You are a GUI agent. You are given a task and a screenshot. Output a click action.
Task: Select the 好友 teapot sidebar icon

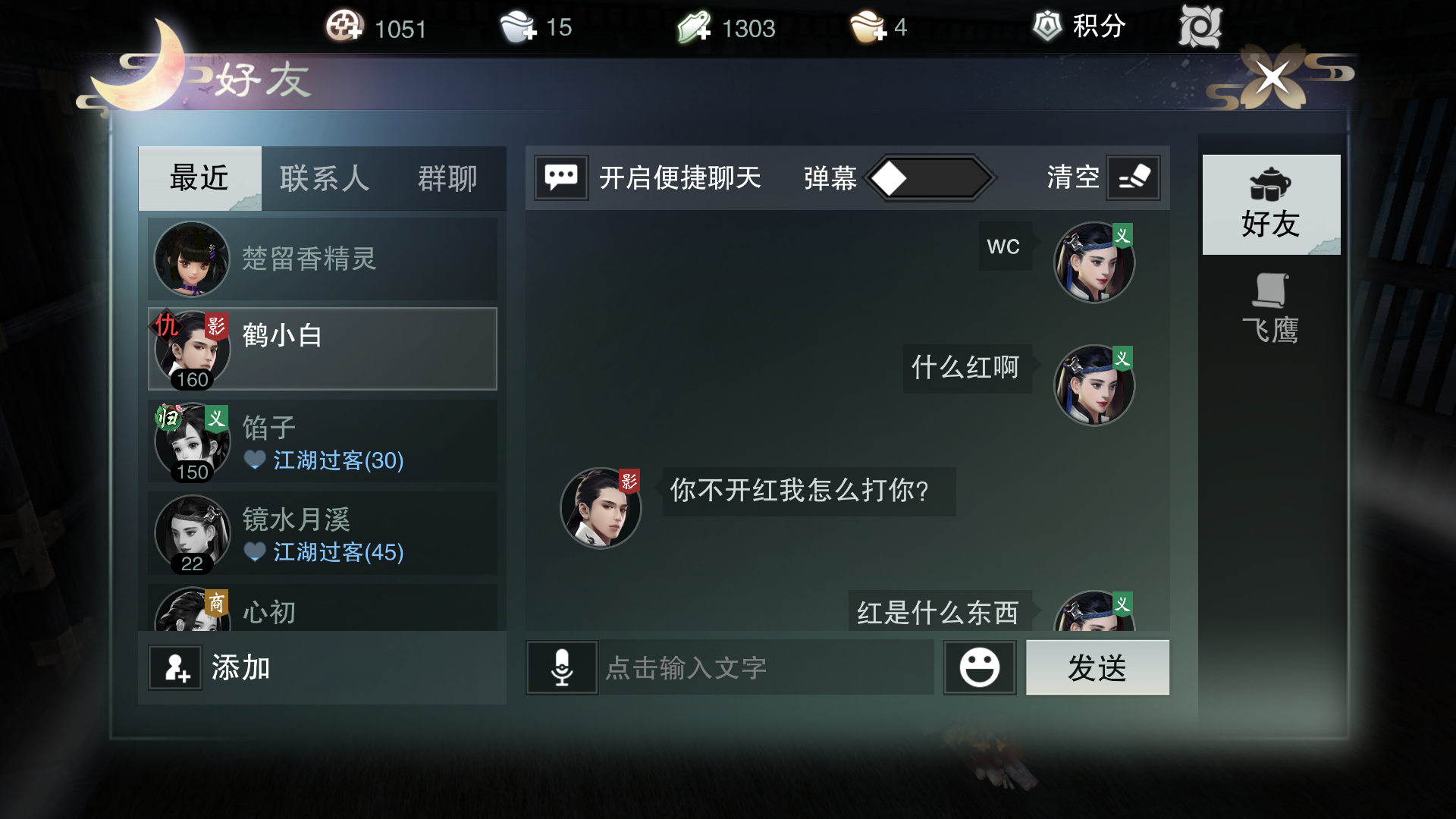(1271, 205)
